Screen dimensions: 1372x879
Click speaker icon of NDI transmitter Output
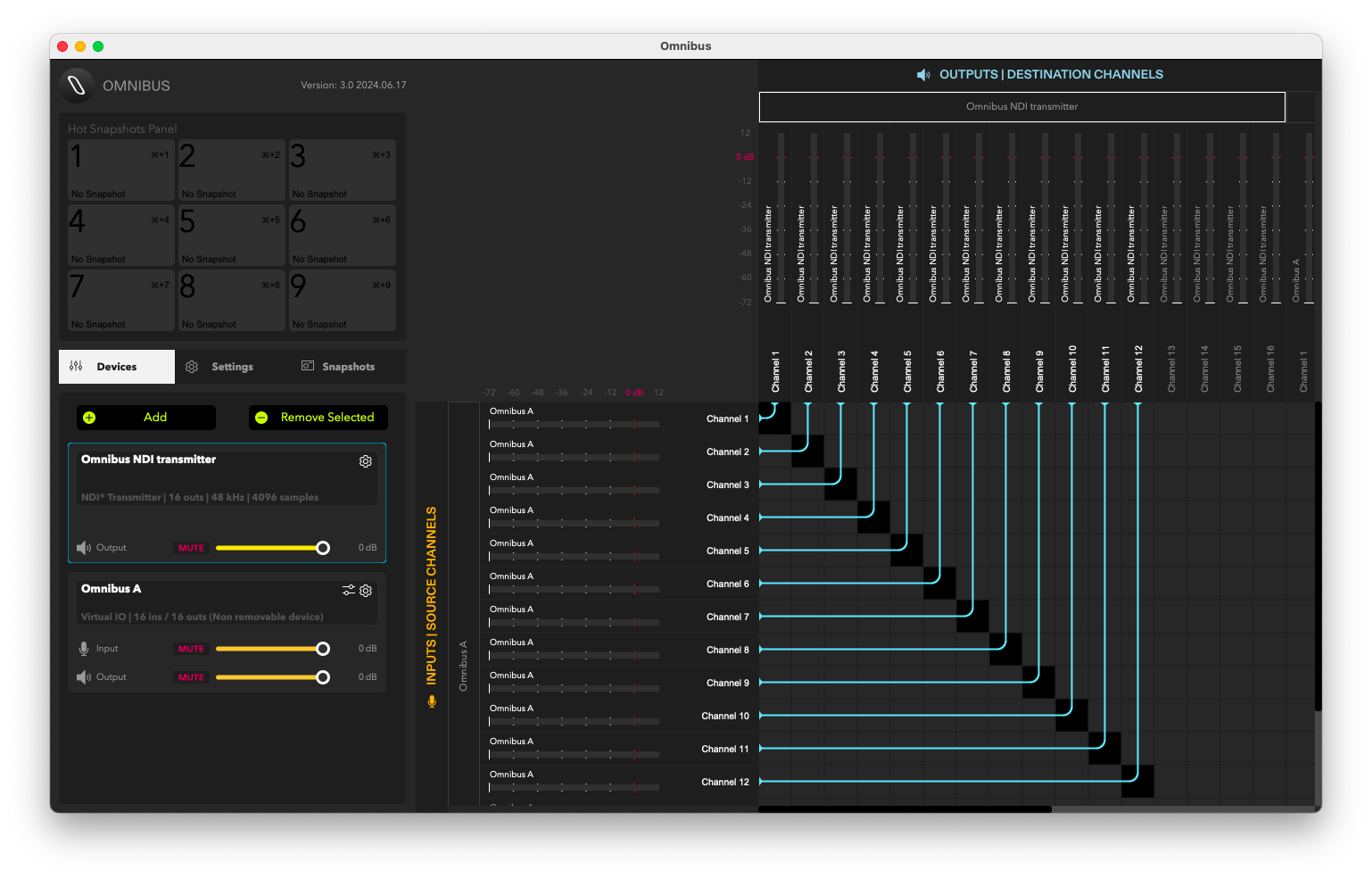(x=84, y=548)
